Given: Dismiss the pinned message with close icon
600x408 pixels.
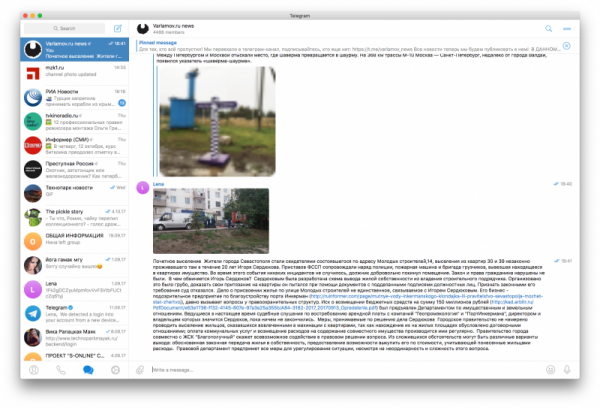Looking at the screenshot, I should [567, 46].
